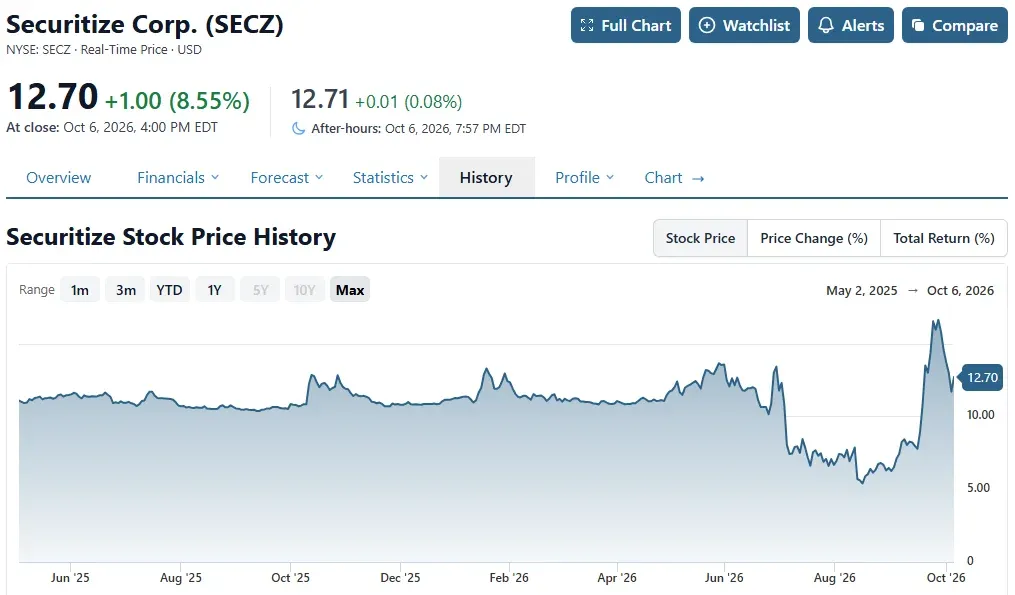Expand the Forecast dropdown chevron

click(319, 177)
